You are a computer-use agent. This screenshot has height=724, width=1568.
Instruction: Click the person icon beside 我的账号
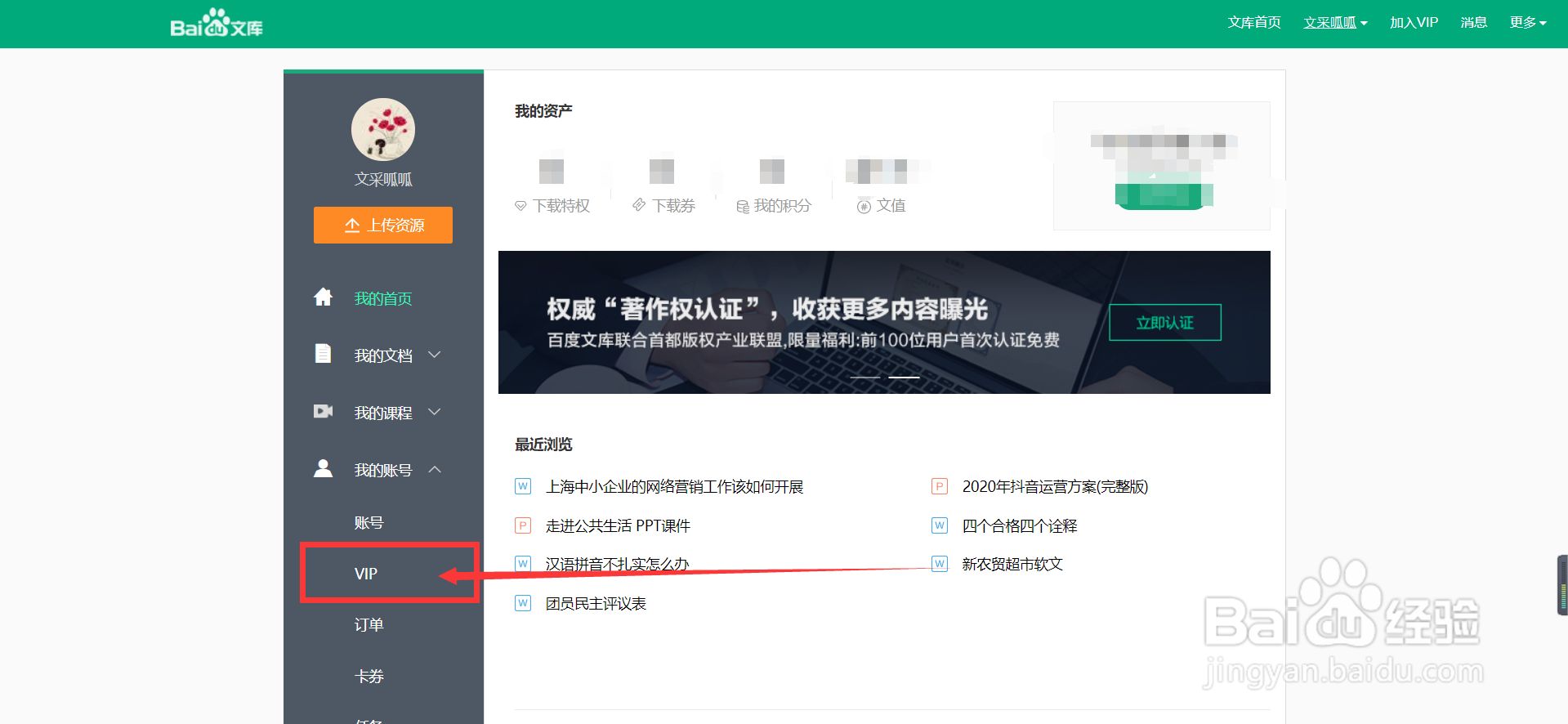(x=324, y=468)
